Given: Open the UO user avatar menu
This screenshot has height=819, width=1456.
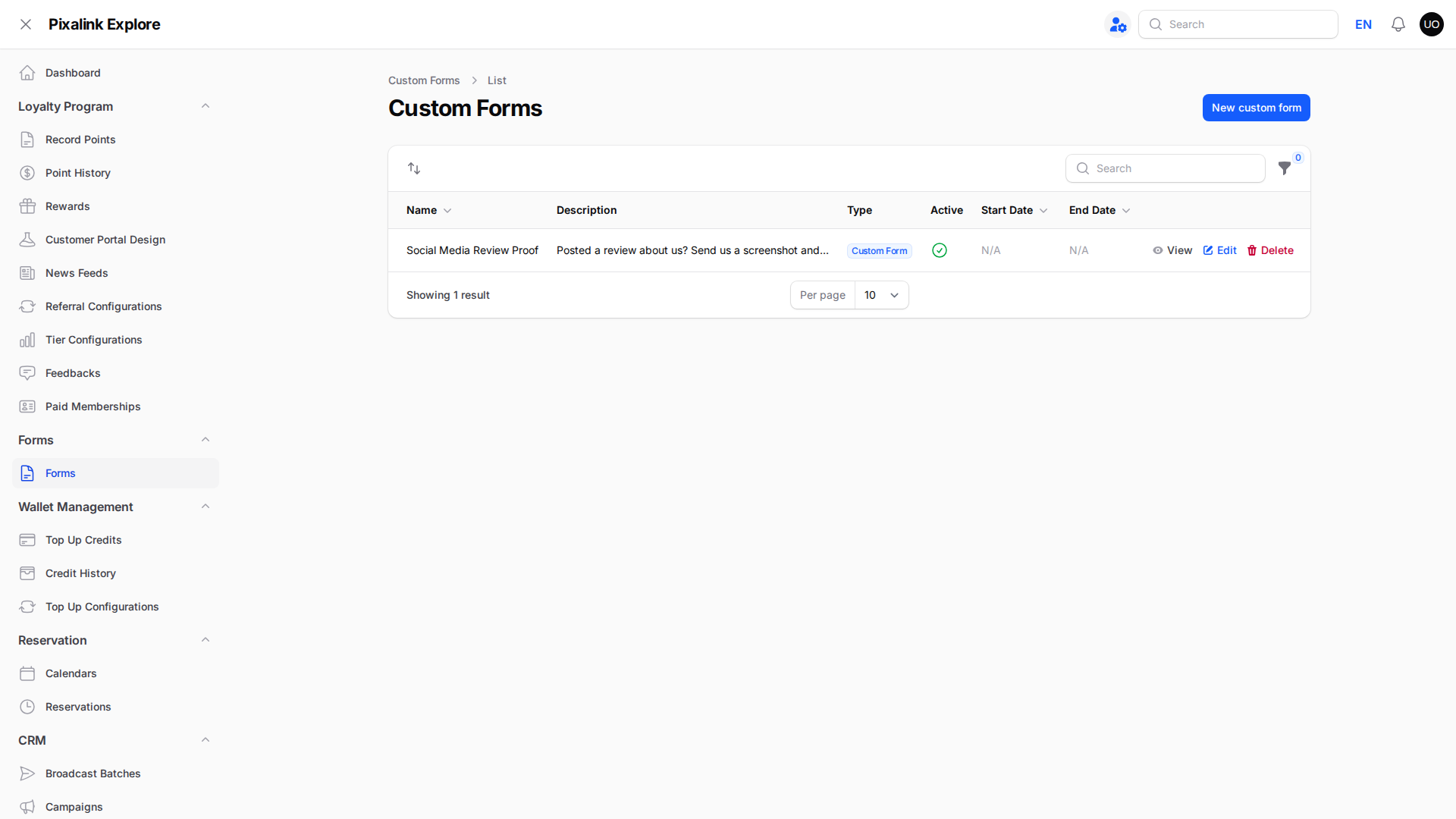Looking at the screenshot, I should [x=1432, y=24].
